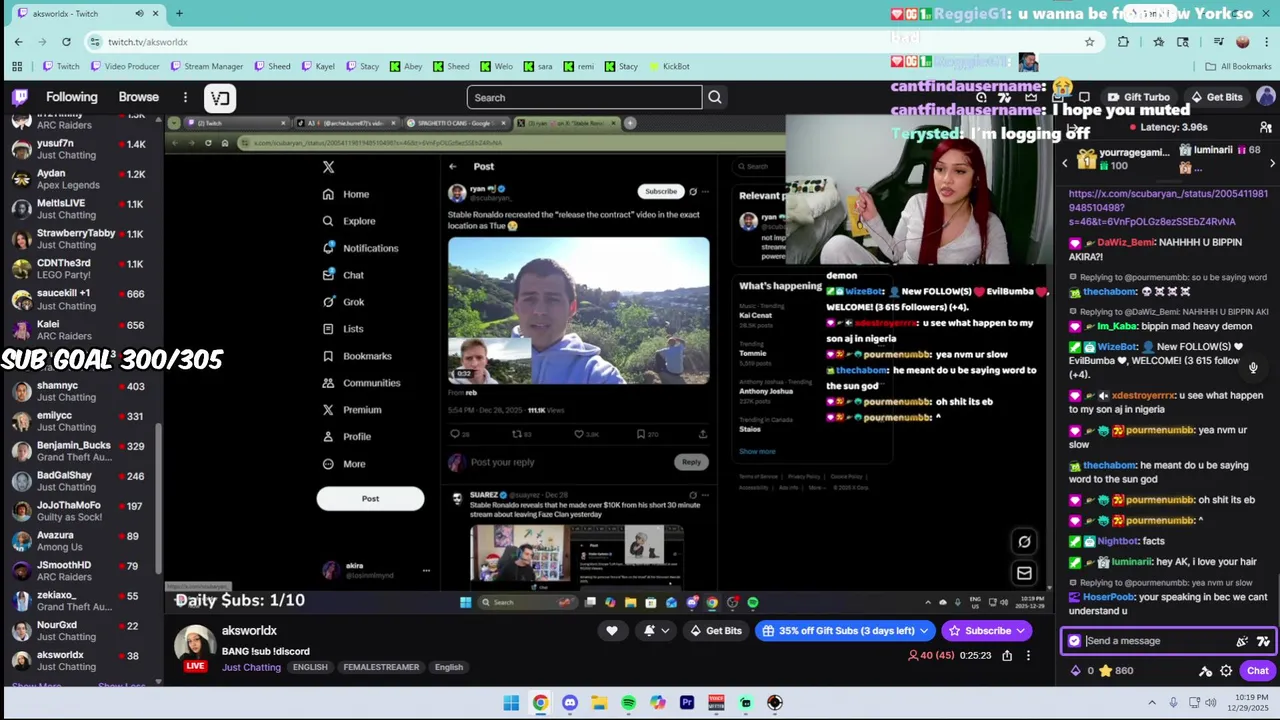Expand the 35% off Gift Subs dropdown
This screenshot has height=720, width=1280.
[925, 631]
